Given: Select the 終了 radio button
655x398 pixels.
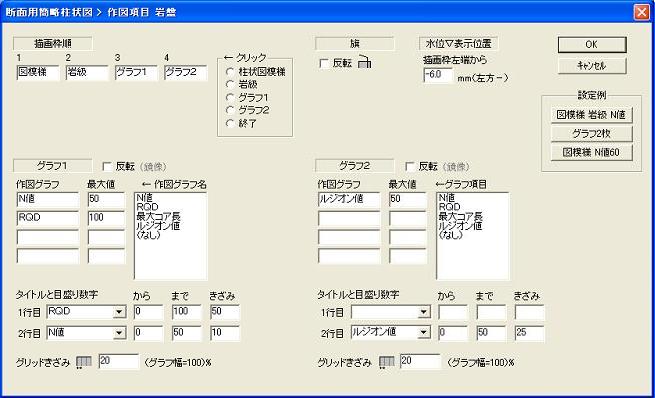Looking at the screenshot, I should (230, 124).
